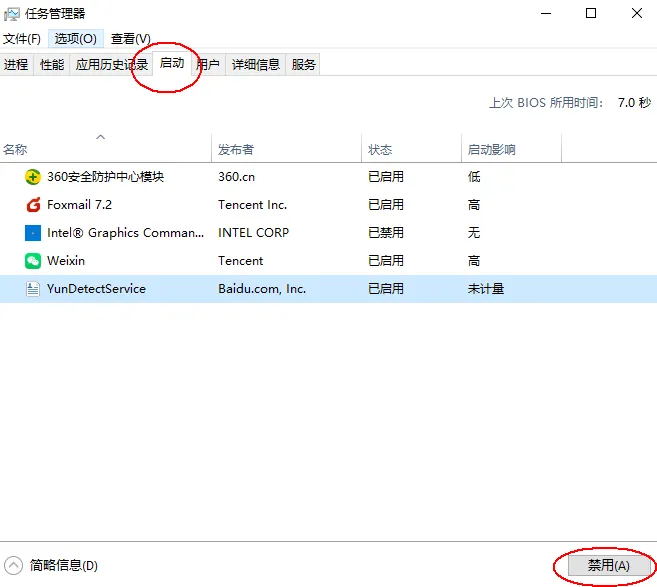Select the Foxmail 7.2 entry

80,205
